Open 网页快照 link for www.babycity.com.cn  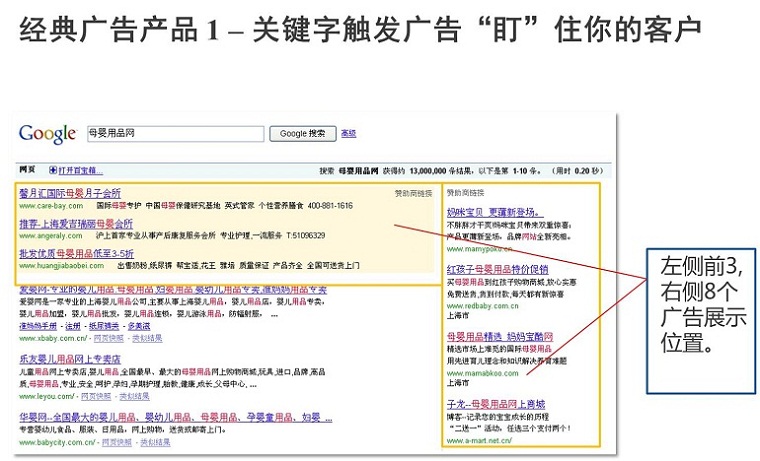click(116, 443)
